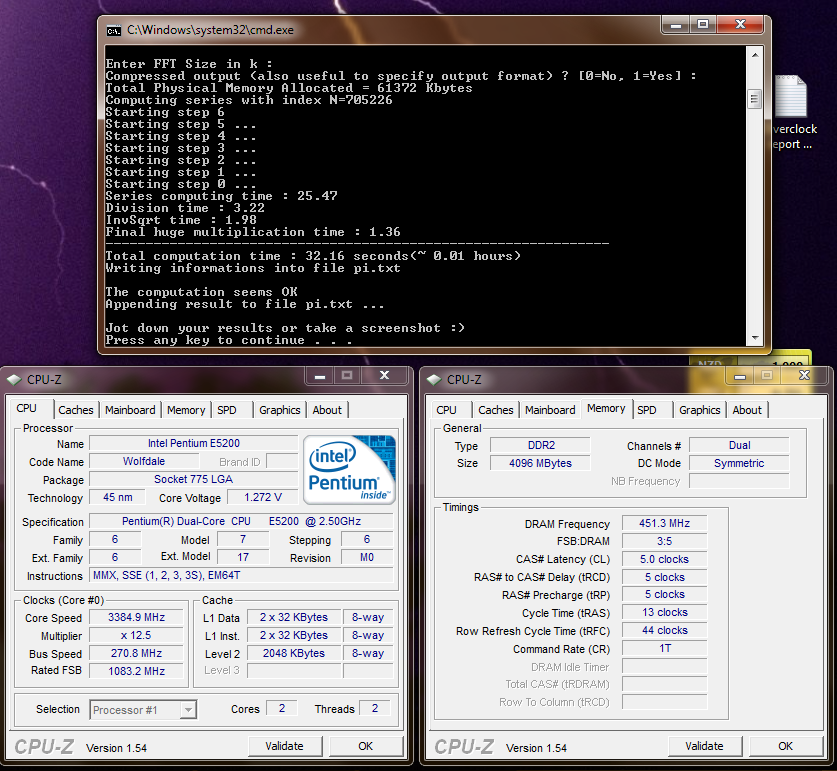Click the Channels # value Dual
Screen dimensions: 837x771
click(739, 445)
